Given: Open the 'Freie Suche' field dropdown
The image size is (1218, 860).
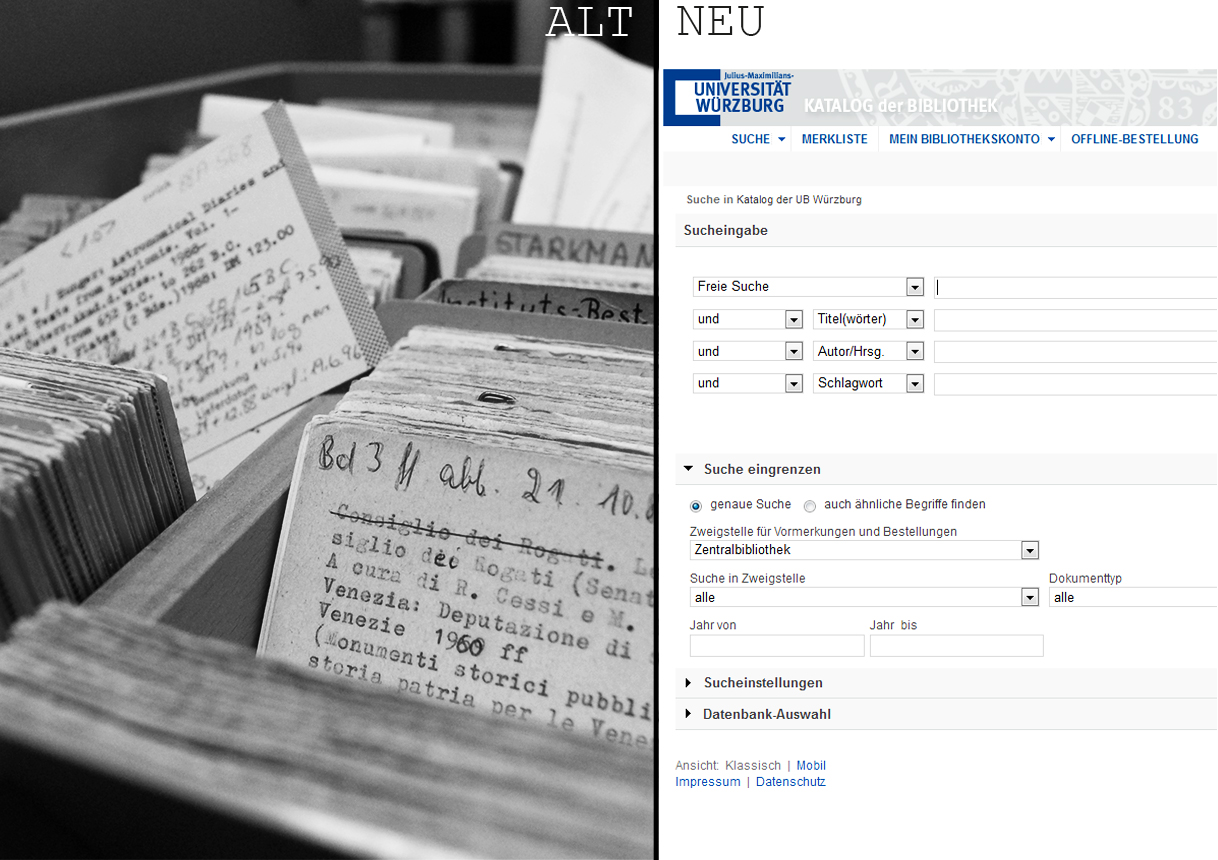Looking at the screenshot, I should coord(914,288).
